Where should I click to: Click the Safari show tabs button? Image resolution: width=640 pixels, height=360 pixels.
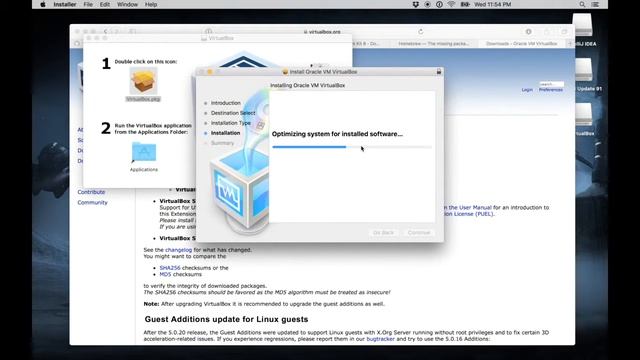(x=564, y=31)
